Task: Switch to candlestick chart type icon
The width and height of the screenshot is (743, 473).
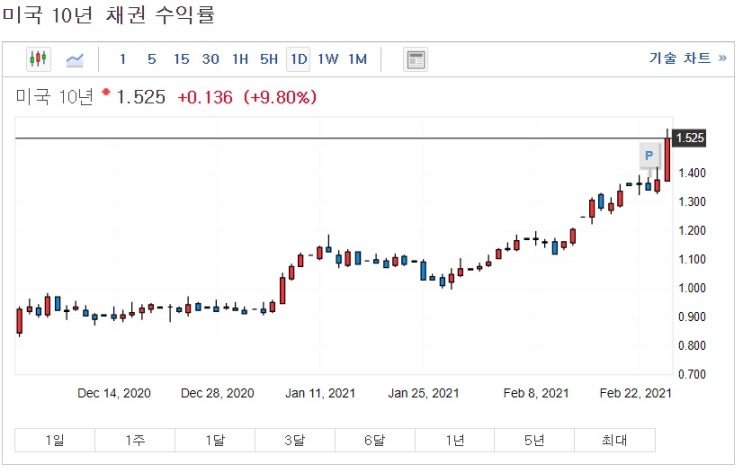Action: (x=38, y=59)
